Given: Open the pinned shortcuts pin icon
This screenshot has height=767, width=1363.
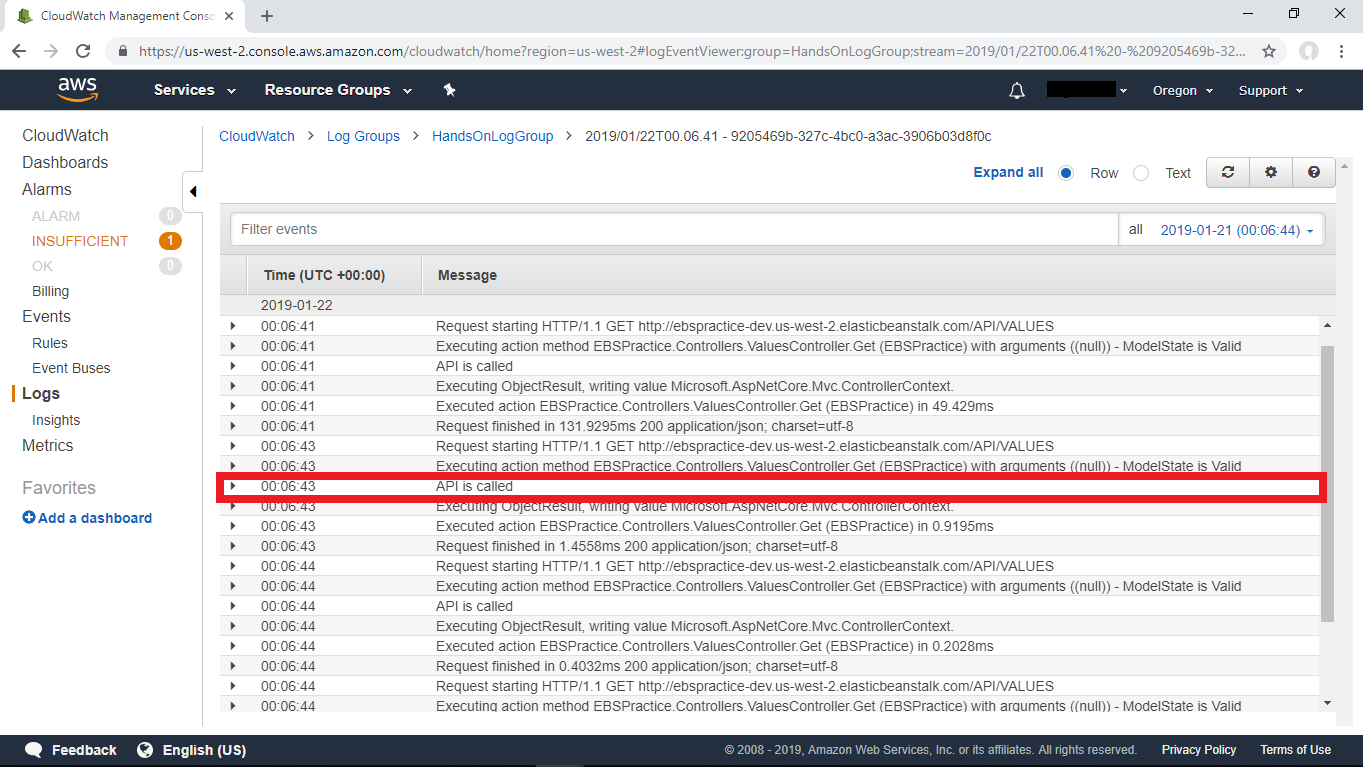Looking at the screenshot, I should (449, 90).
